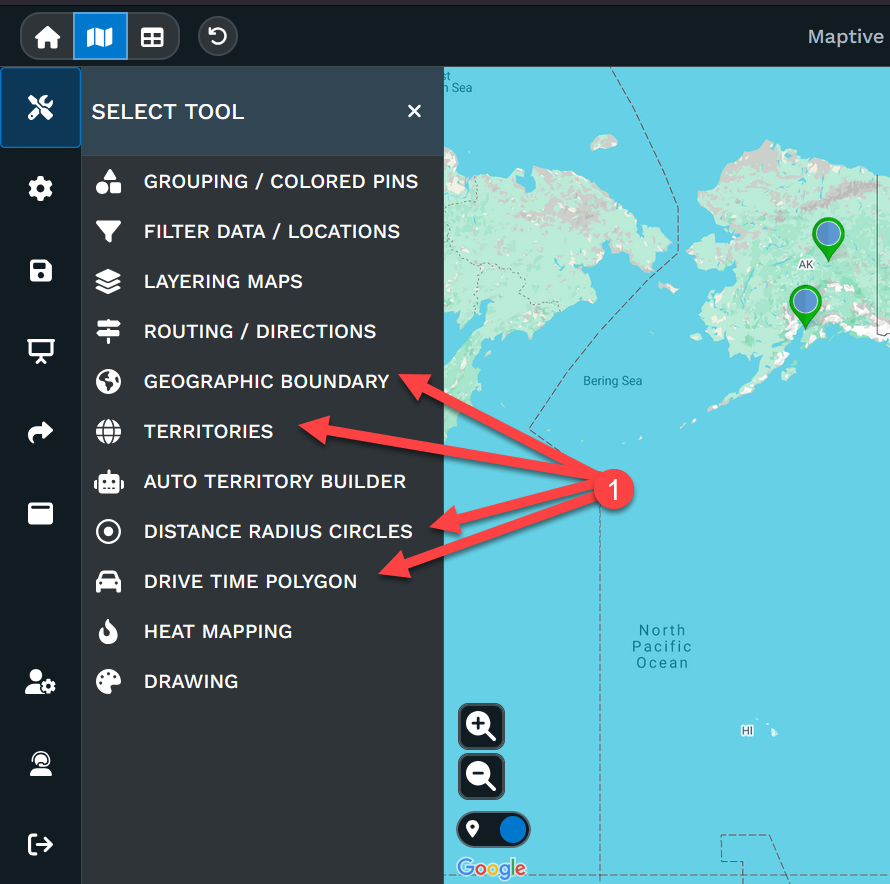
Task: Click the lower green Alaska pin
Action: (805, 305)
